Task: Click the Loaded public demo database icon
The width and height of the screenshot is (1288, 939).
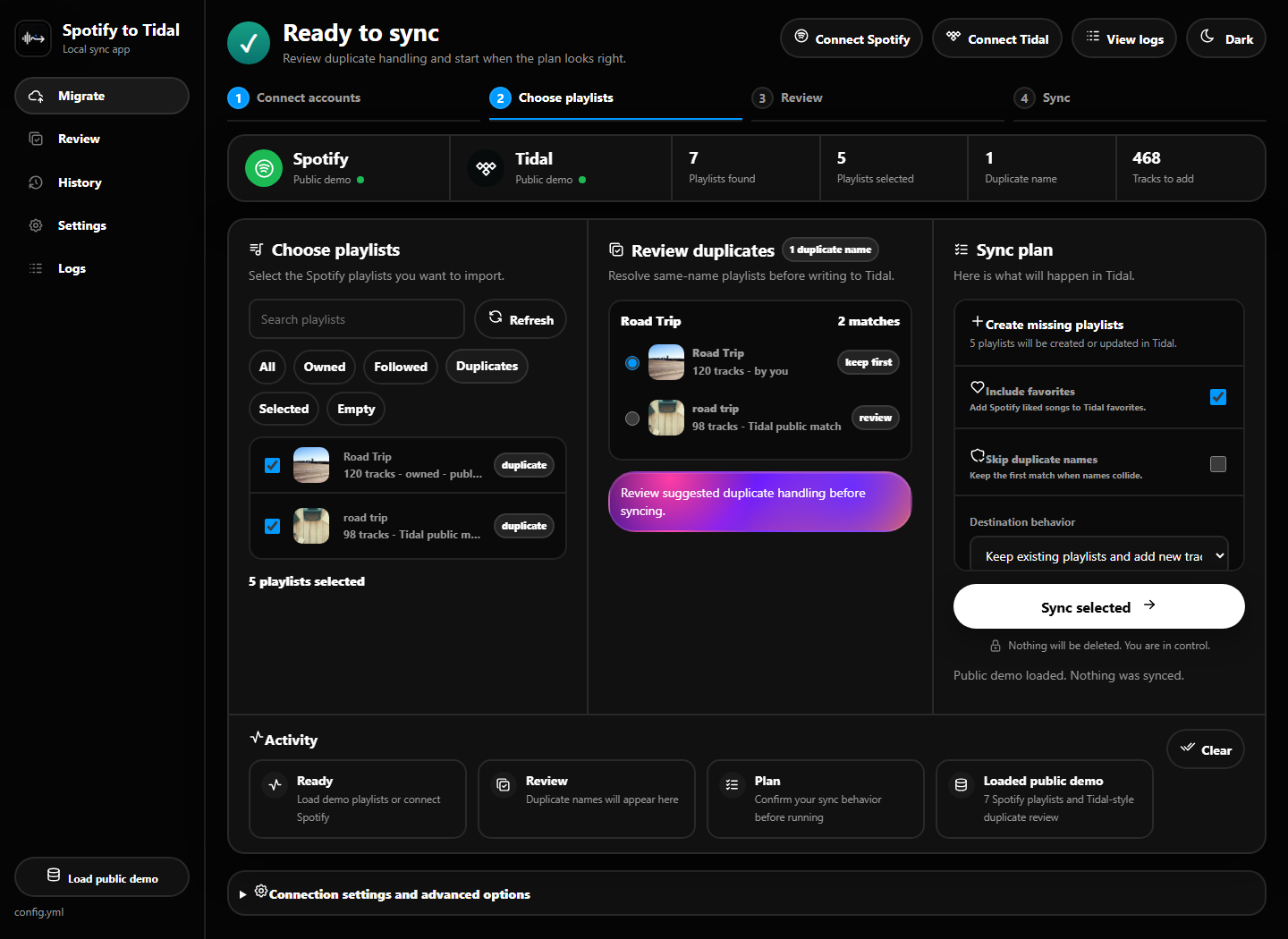Action: point(962,784)
